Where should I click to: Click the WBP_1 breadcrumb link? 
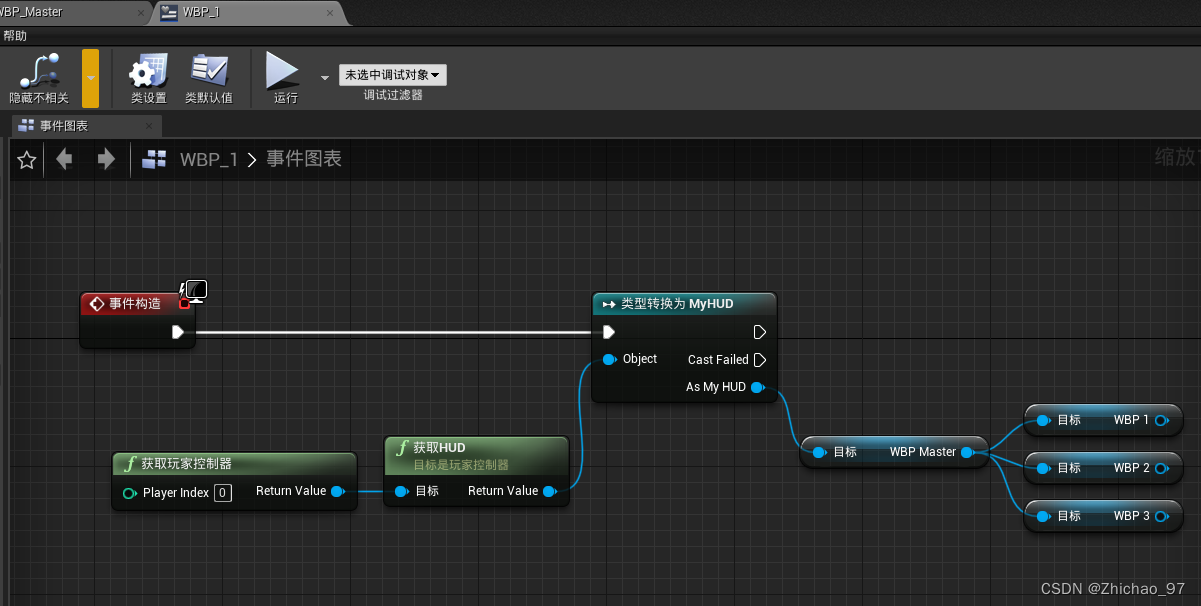tap(209, 159)
